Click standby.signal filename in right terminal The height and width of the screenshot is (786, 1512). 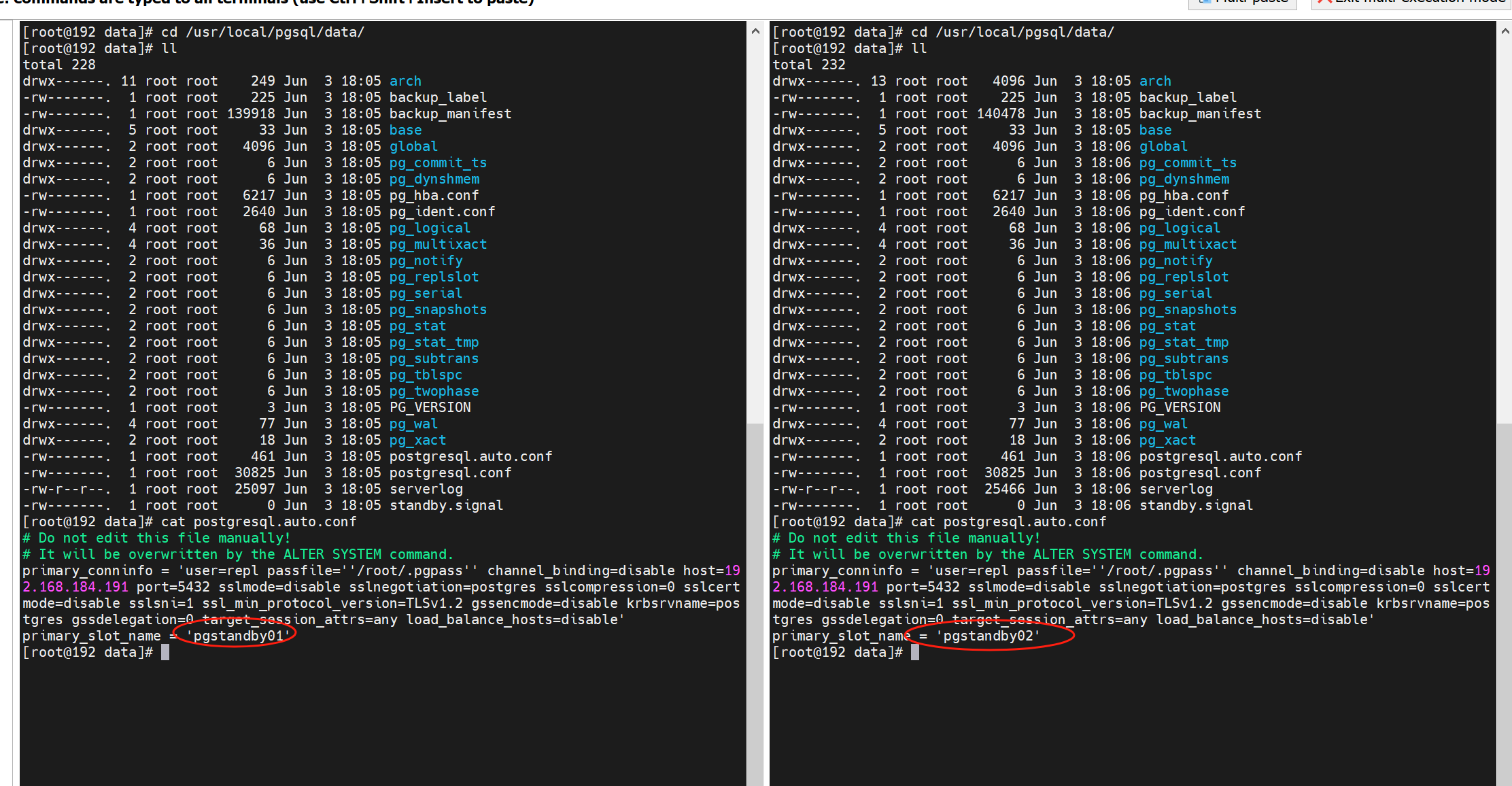[x=1196, y=505]
